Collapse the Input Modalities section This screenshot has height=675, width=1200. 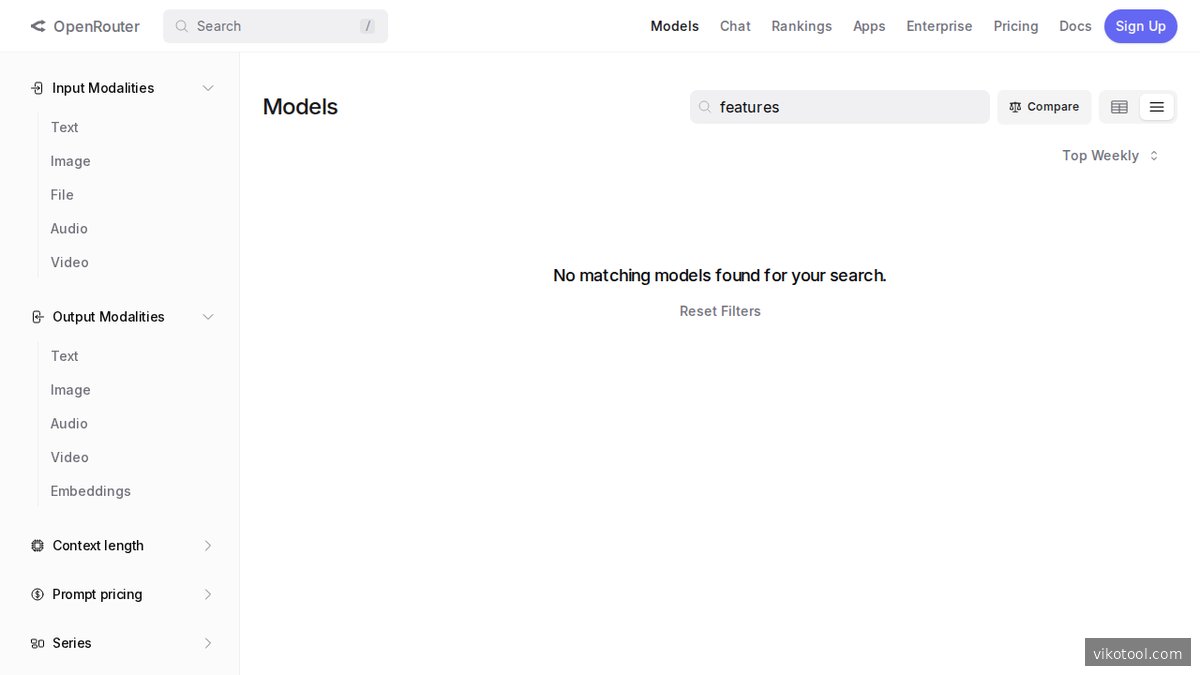click(208, 88)
